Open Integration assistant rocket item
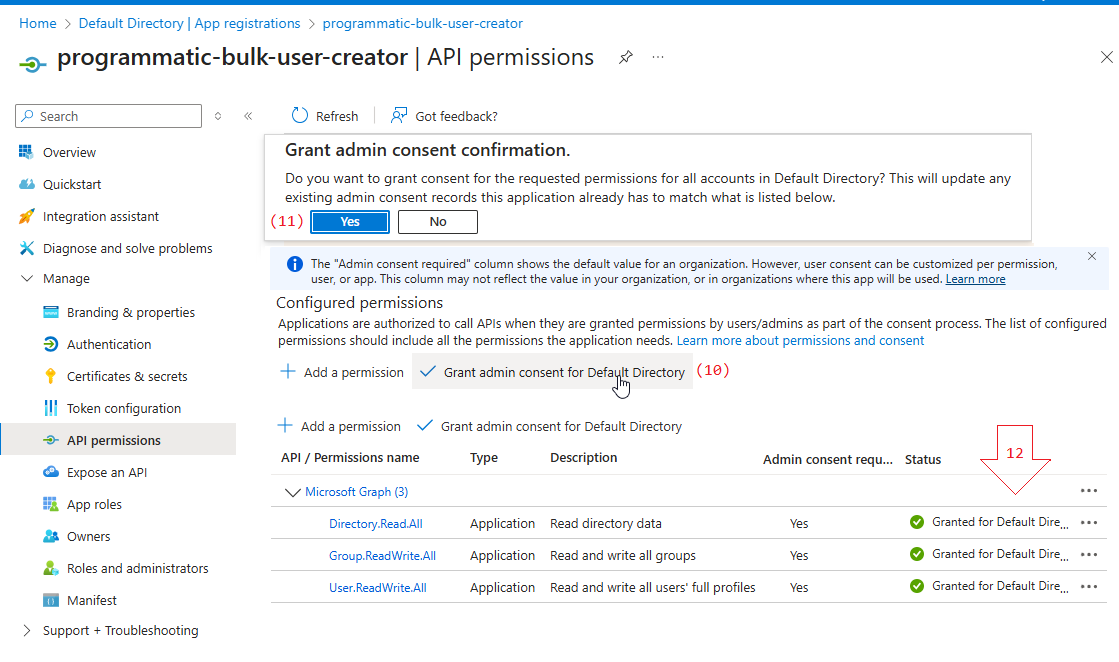The width and height of the screenshot is (1119, 662). point(100,216)
